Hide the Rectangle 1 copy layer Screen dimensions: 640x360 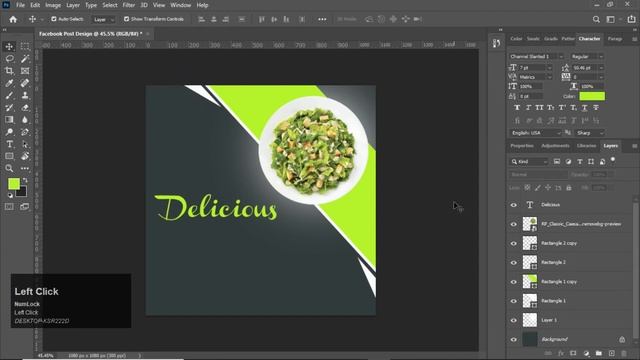[513, 282]
